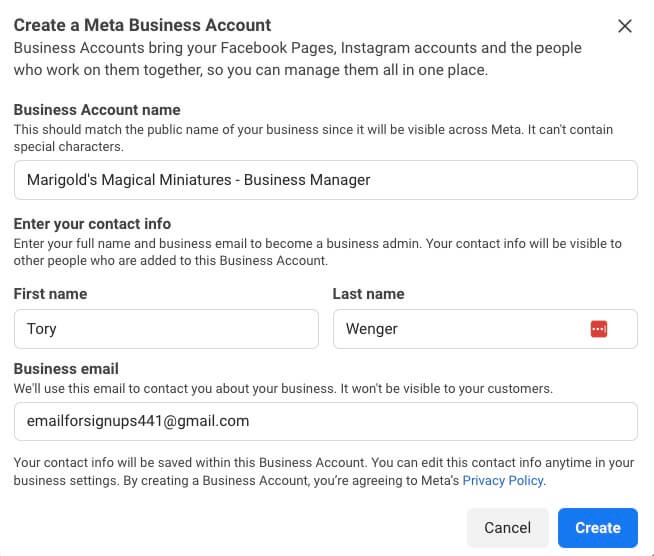Click into the Last name field containing Wenger
This screenshot has width=654, height=556.
pyautogui.click(x=485, y=329)
